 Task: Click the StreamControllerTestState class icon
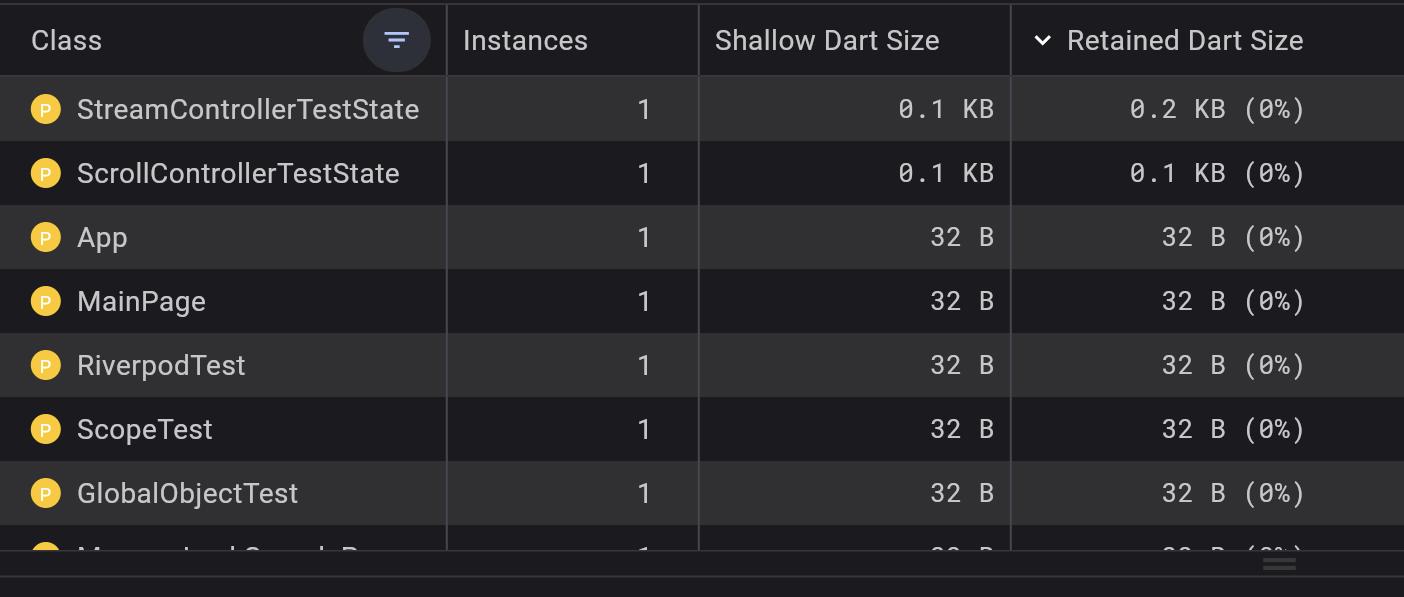pos(45,109)
